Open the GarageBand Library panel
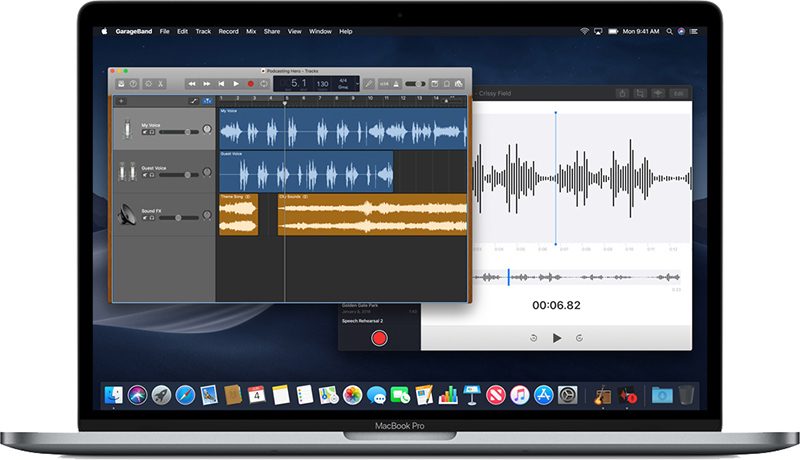800x460 pixels. click(121, 84)
